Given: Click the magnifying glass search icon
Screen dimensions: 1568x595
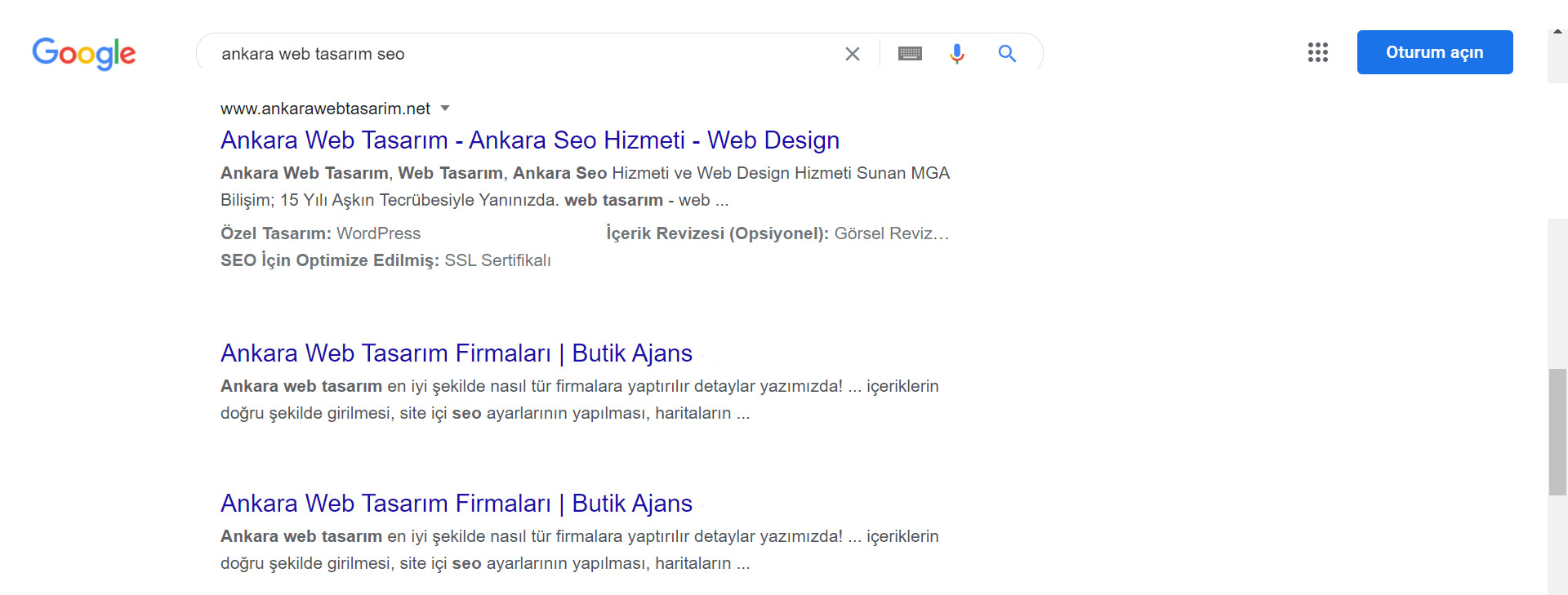Looking at the screenshot, I should pyautogui.click(x=1007, y=54).
